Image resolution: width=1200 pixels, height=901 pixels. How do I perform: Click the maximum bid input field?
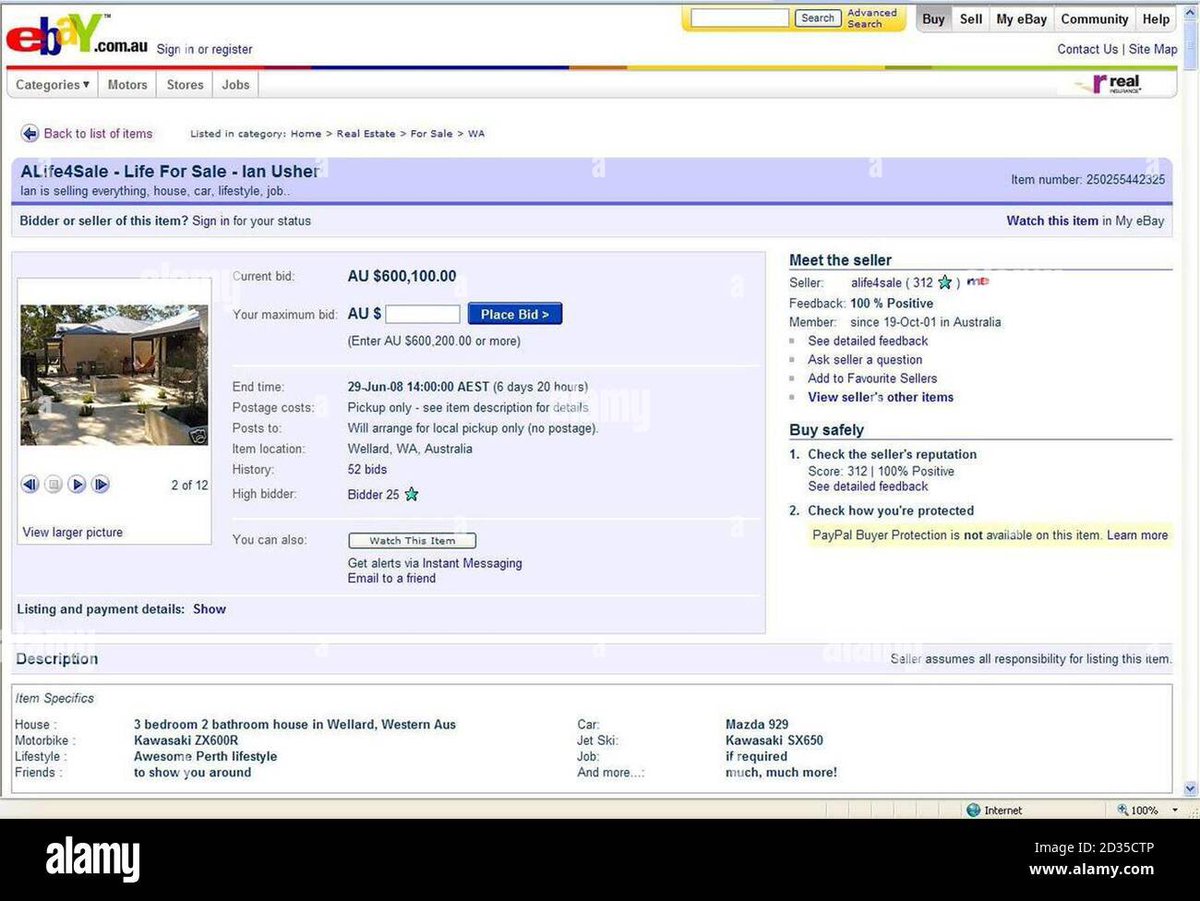[x=423, y=314]
